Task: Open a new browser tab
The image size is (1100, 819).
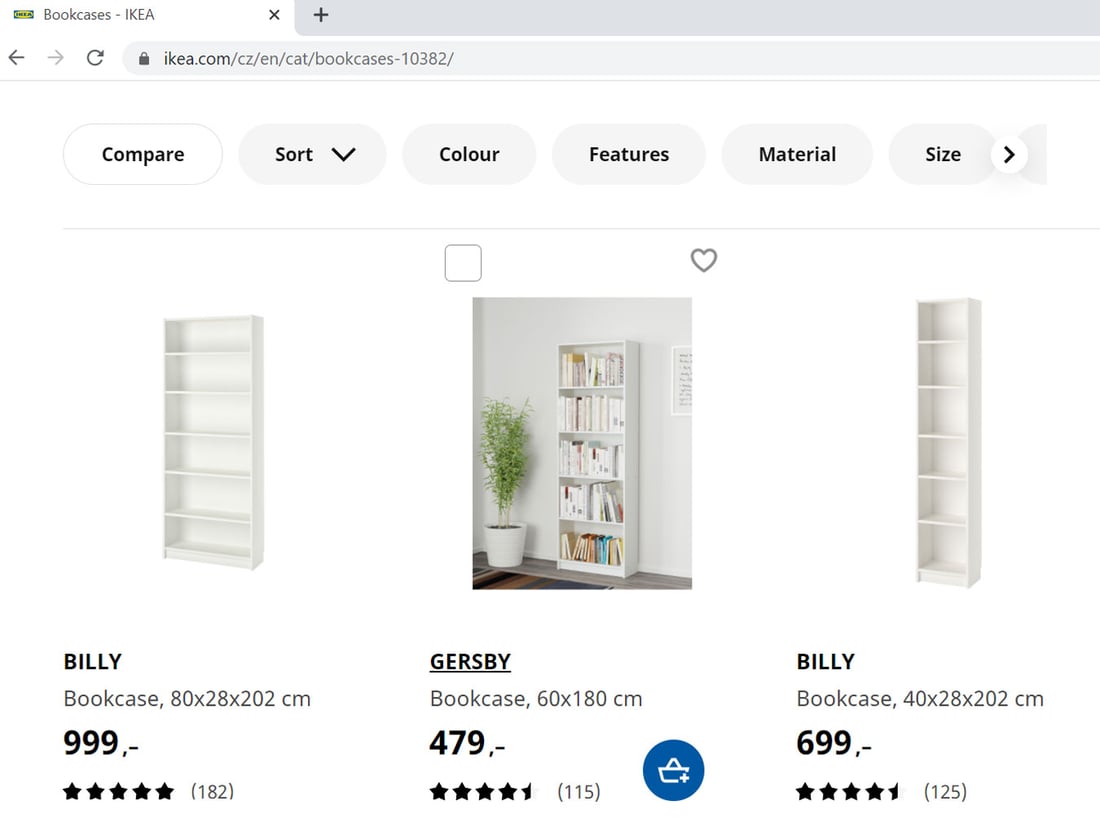Action: [320, 15]
